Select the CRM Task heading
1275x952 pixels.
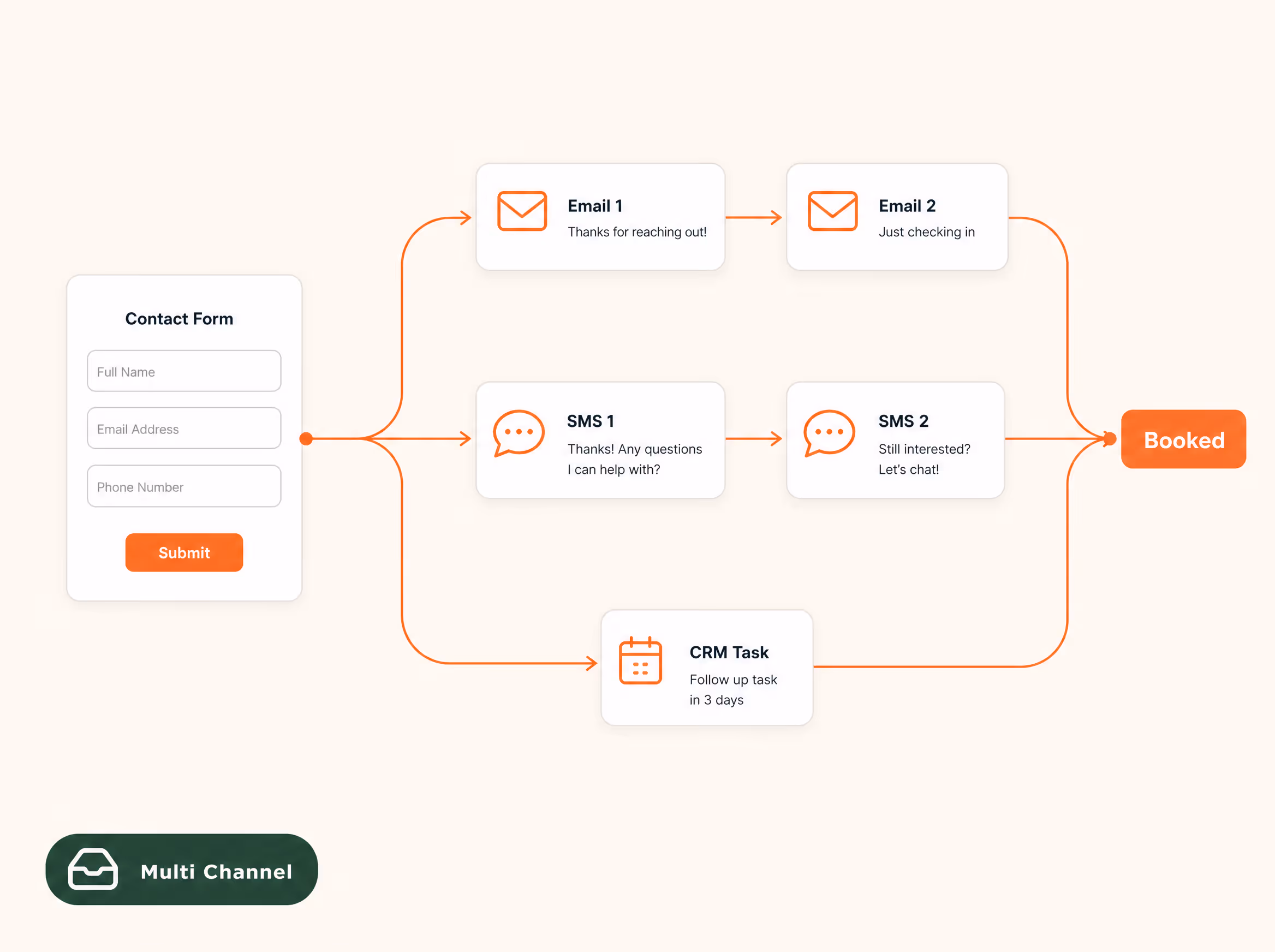pyautogui.click(x=729, y=652)
